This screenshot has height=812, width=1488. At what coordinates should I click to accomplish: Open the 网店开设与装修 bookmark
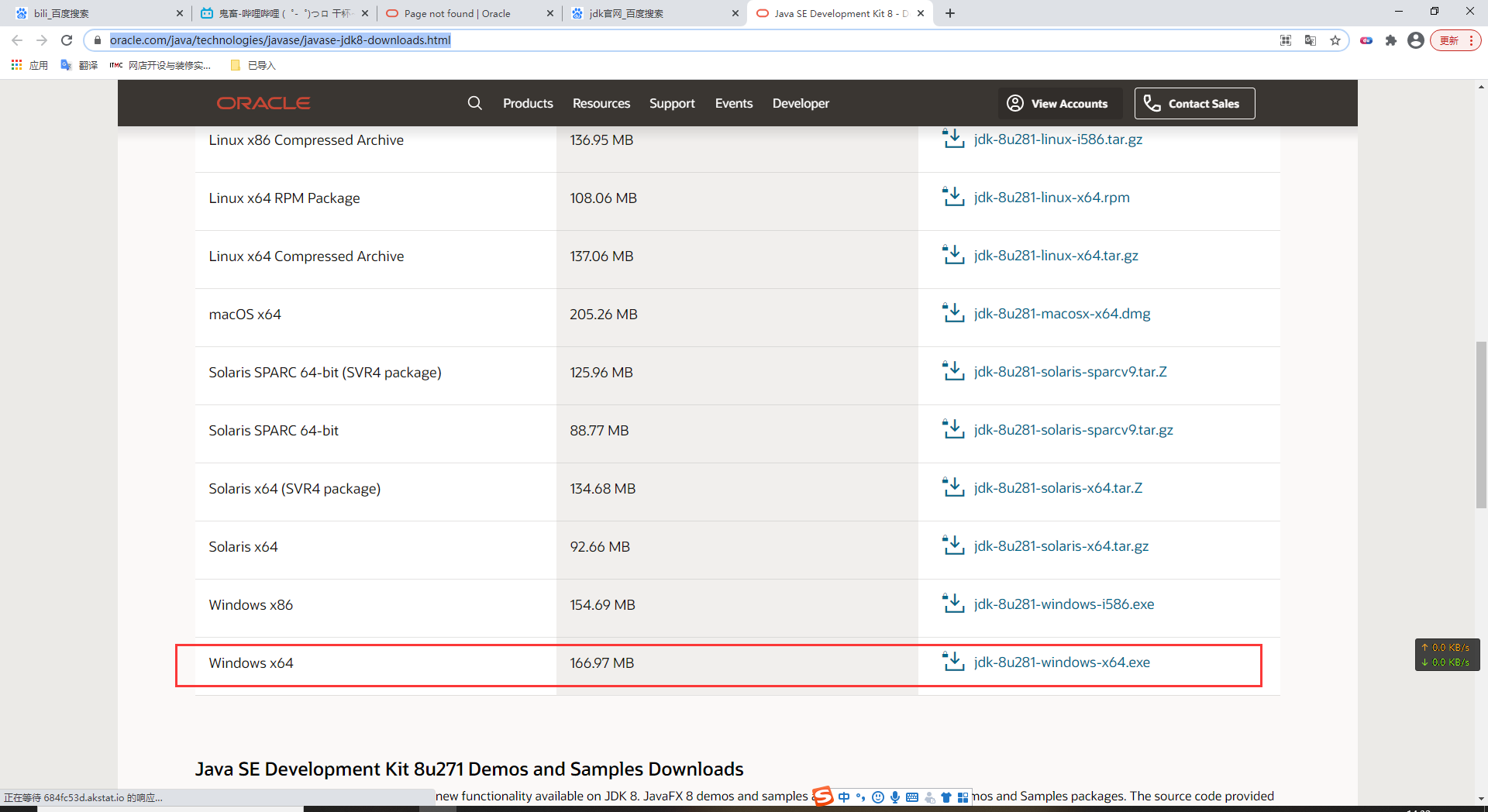click(160, 65)
